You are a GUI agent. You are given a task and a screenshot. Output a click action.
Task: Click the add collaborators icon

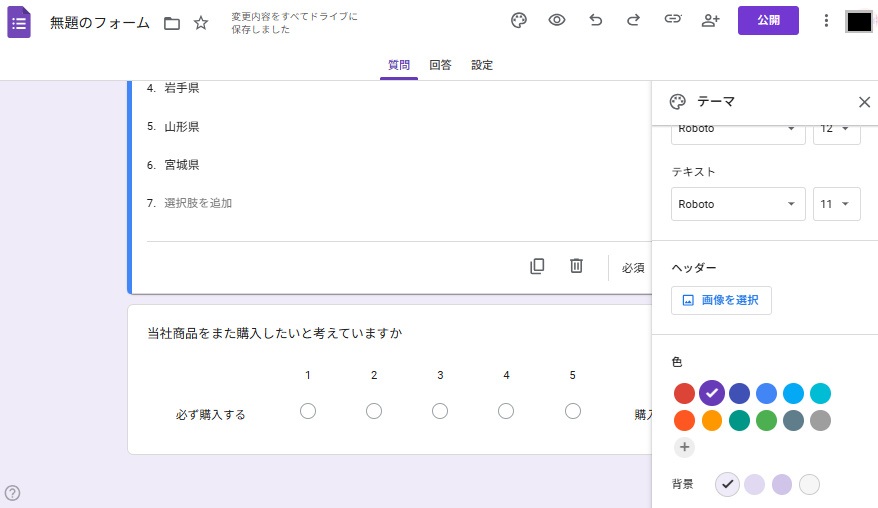(x=711, y=21)
